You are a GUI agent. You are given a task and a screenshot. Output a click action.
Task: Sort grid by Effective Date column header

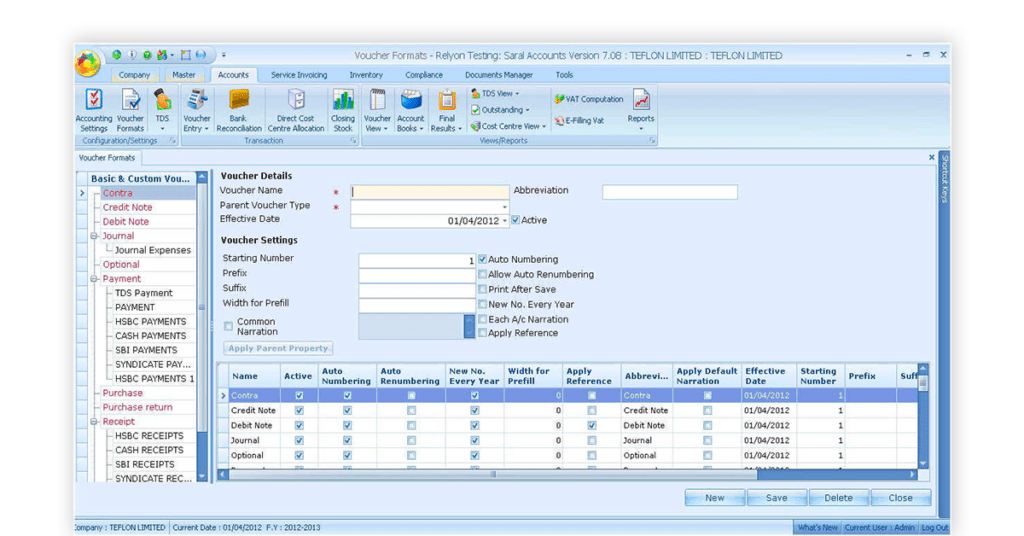[768, 376]
